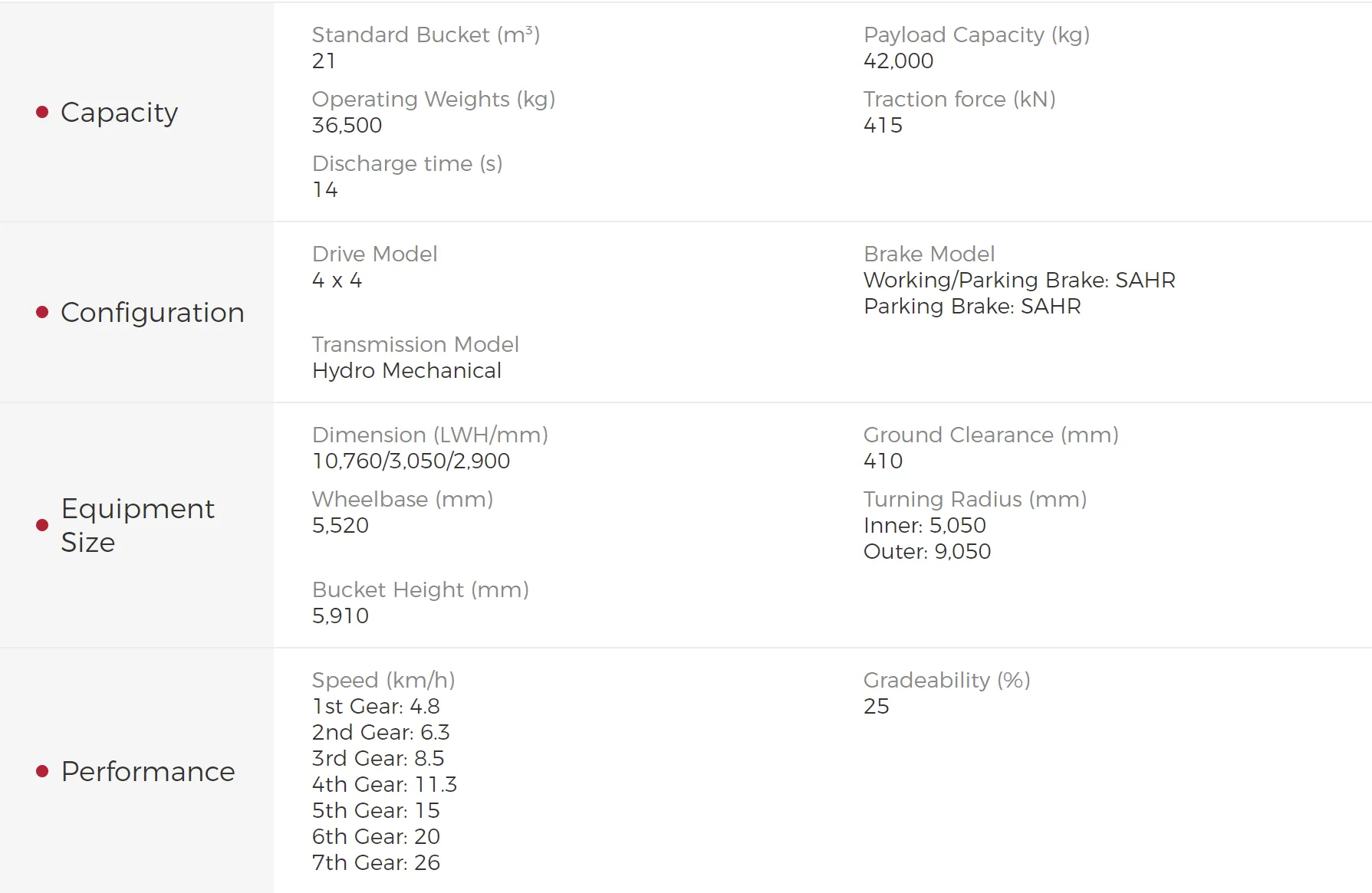Select the Performance section heading
Viewport: 1372px width, 893px height.
(x=147, y=771)
